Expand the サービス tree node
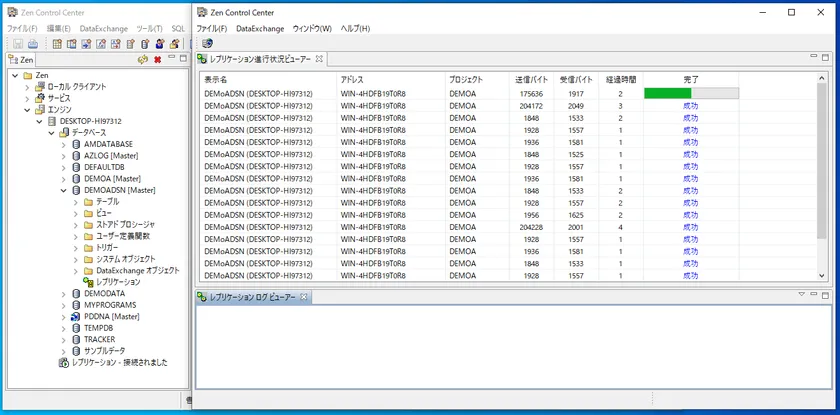This screenshot has height=415, width=840. pyautogui.click(x=27, y=98)
